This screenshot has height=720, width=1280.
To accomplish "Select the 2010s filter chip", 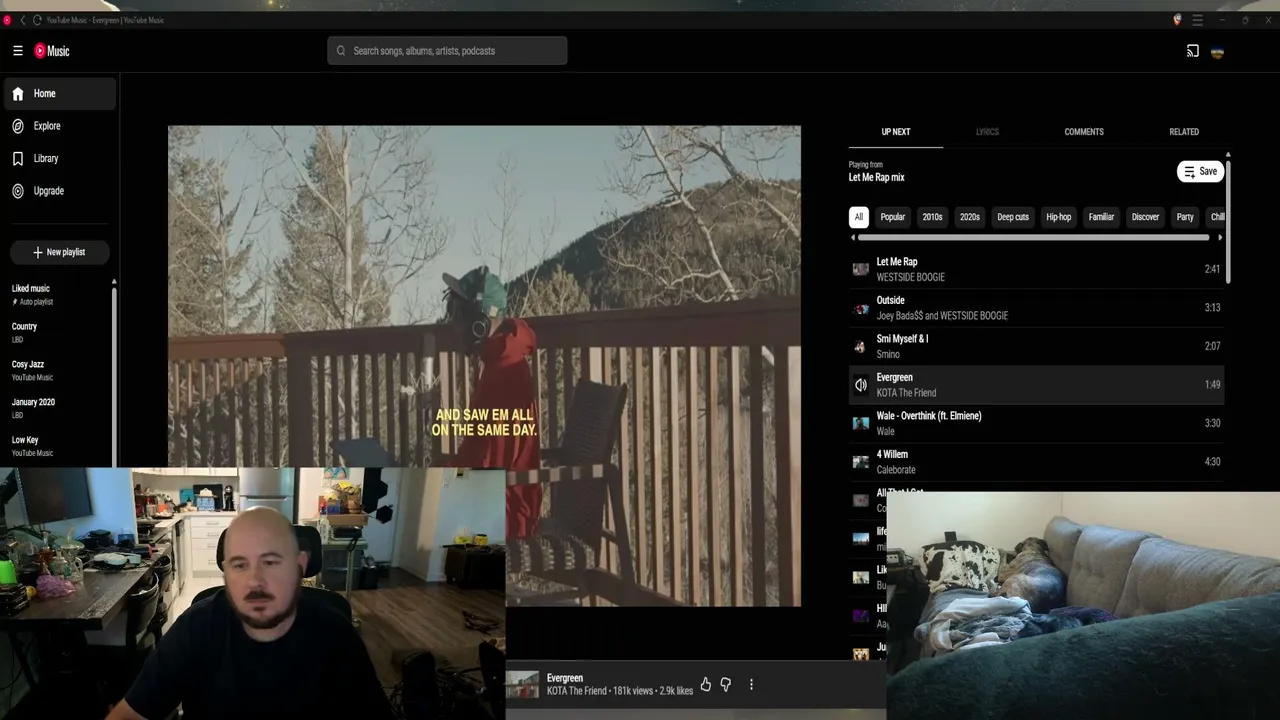I will 932,217.
